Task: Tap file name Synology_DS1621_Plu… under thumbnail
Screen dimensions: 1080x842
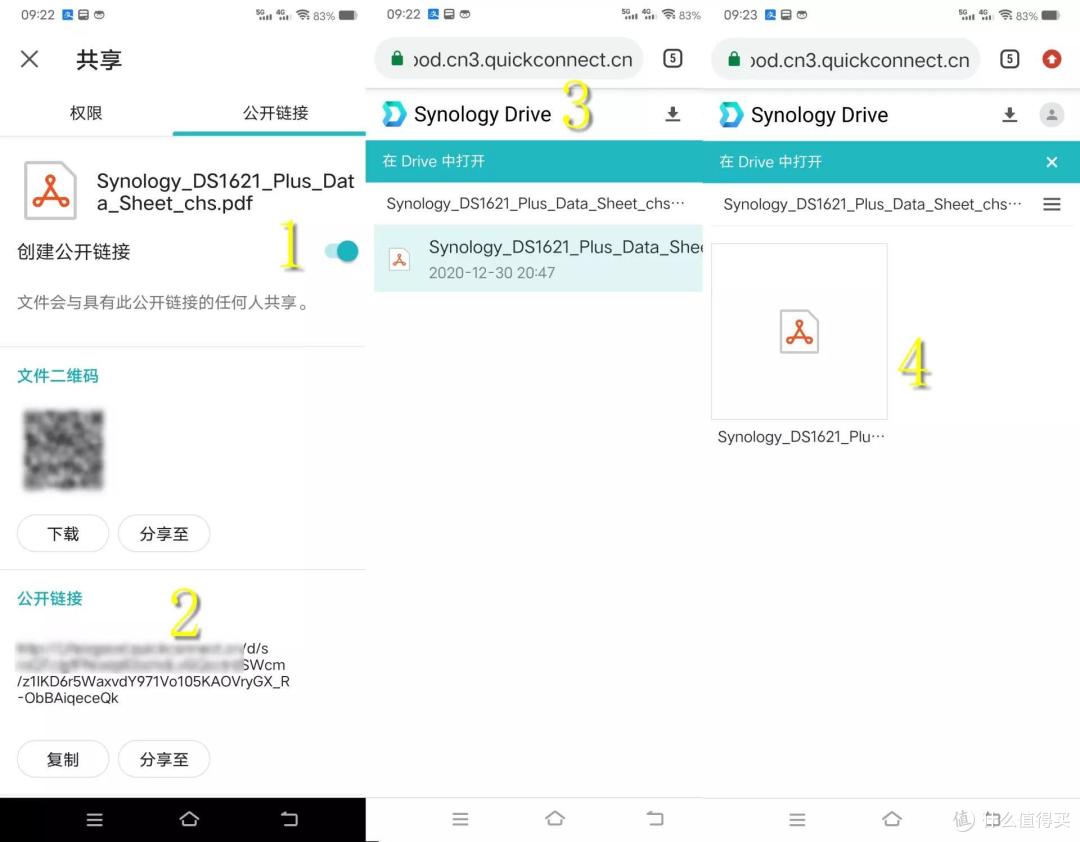Action: tap(800, 437)
